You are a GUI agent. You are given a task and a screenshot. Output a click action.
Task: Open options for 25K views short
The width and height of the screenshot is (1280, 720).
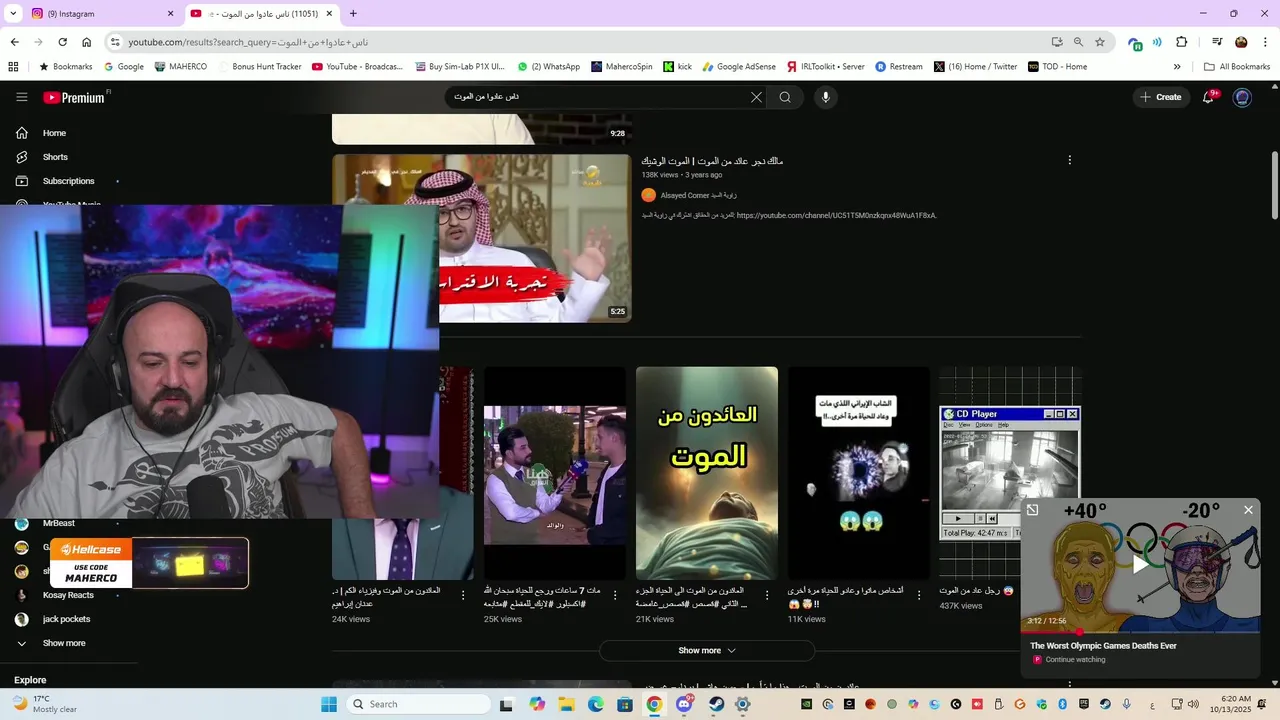(x=615, y=595)
